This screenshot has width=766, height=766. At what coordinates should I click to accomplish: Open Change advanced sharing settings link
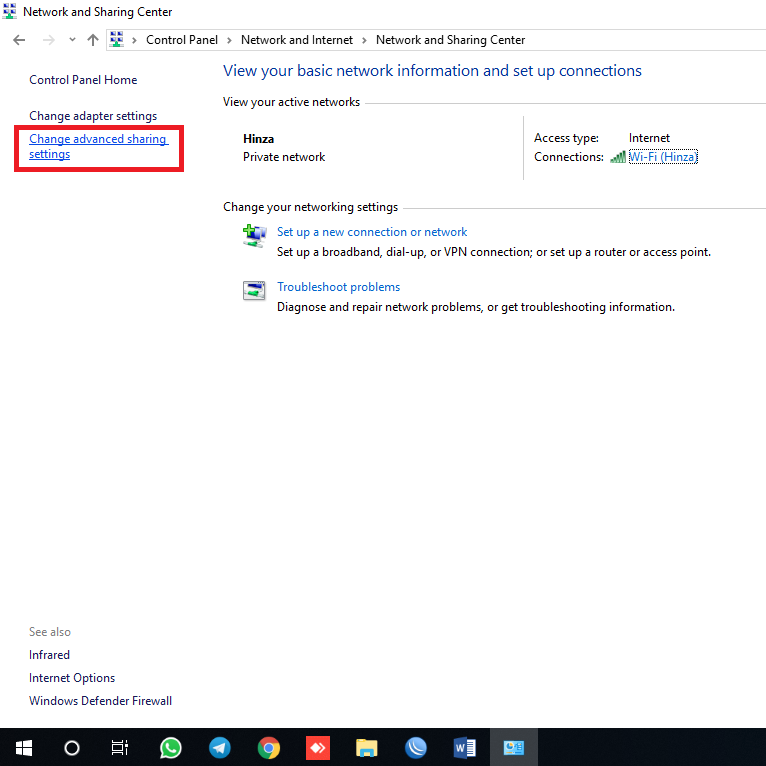pos(98,147)
